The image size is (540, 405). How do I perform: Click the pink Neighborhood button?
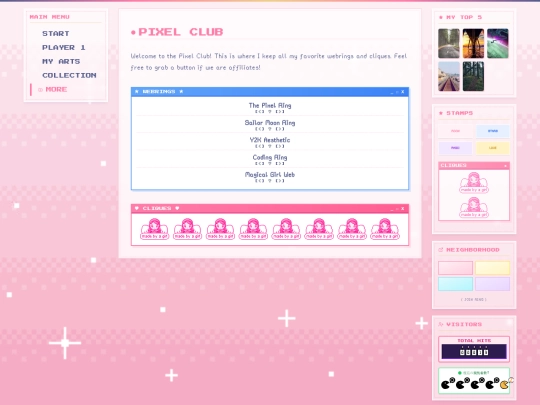pyautogui.click(x=455, y=268)
